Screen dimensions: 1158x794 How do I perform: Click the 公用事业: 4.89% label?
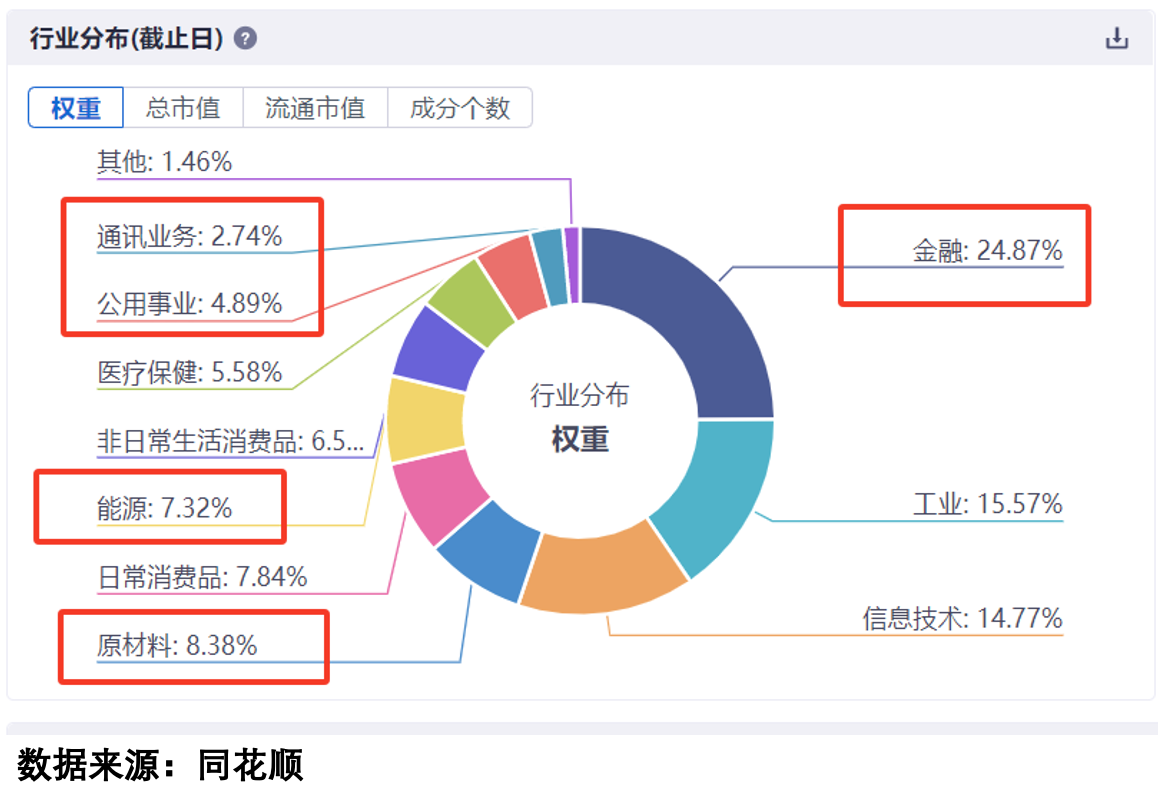(x=190, y=302)
